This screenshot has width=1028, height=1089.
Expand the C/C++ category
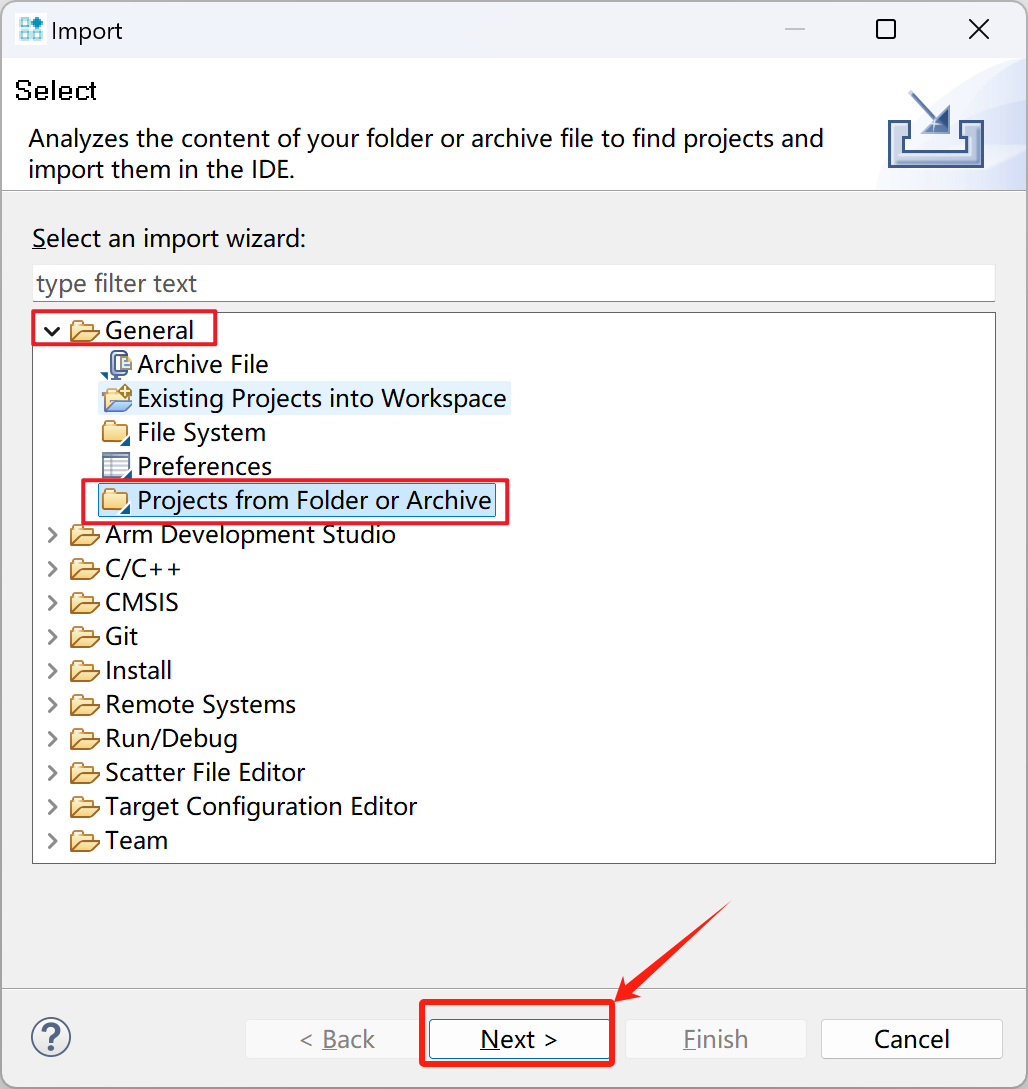tap(53, 569)
